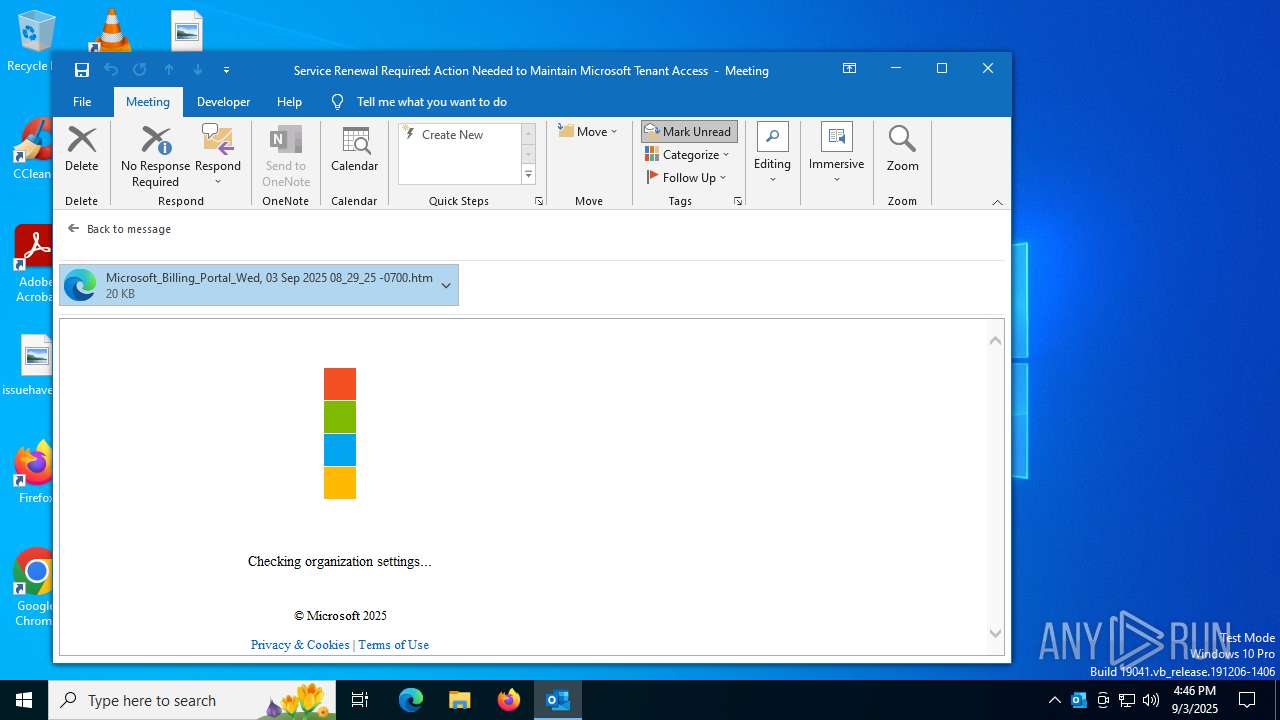Image resolution: width=1280 pixels, height=720 pixels.
Task: Click Send to OneNote icon
Action: [x=286, y=156]
